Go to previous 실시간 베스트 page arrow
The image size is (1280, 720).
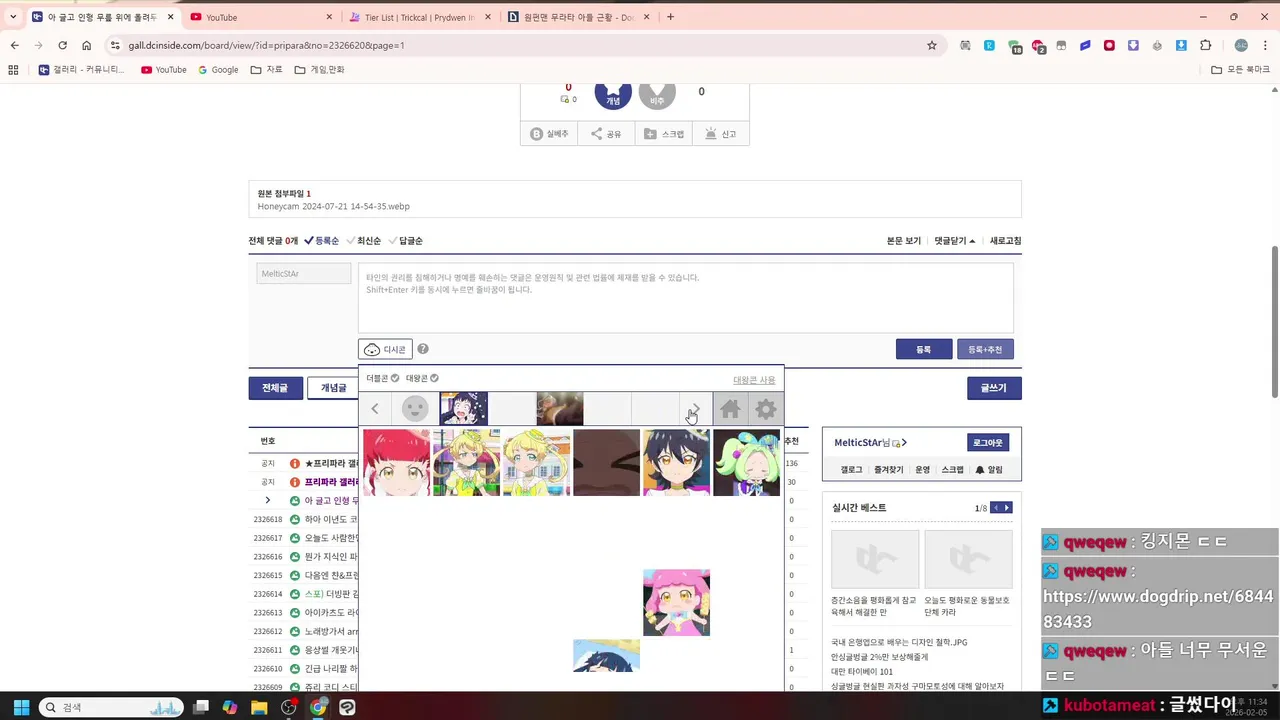coord(996,508)
